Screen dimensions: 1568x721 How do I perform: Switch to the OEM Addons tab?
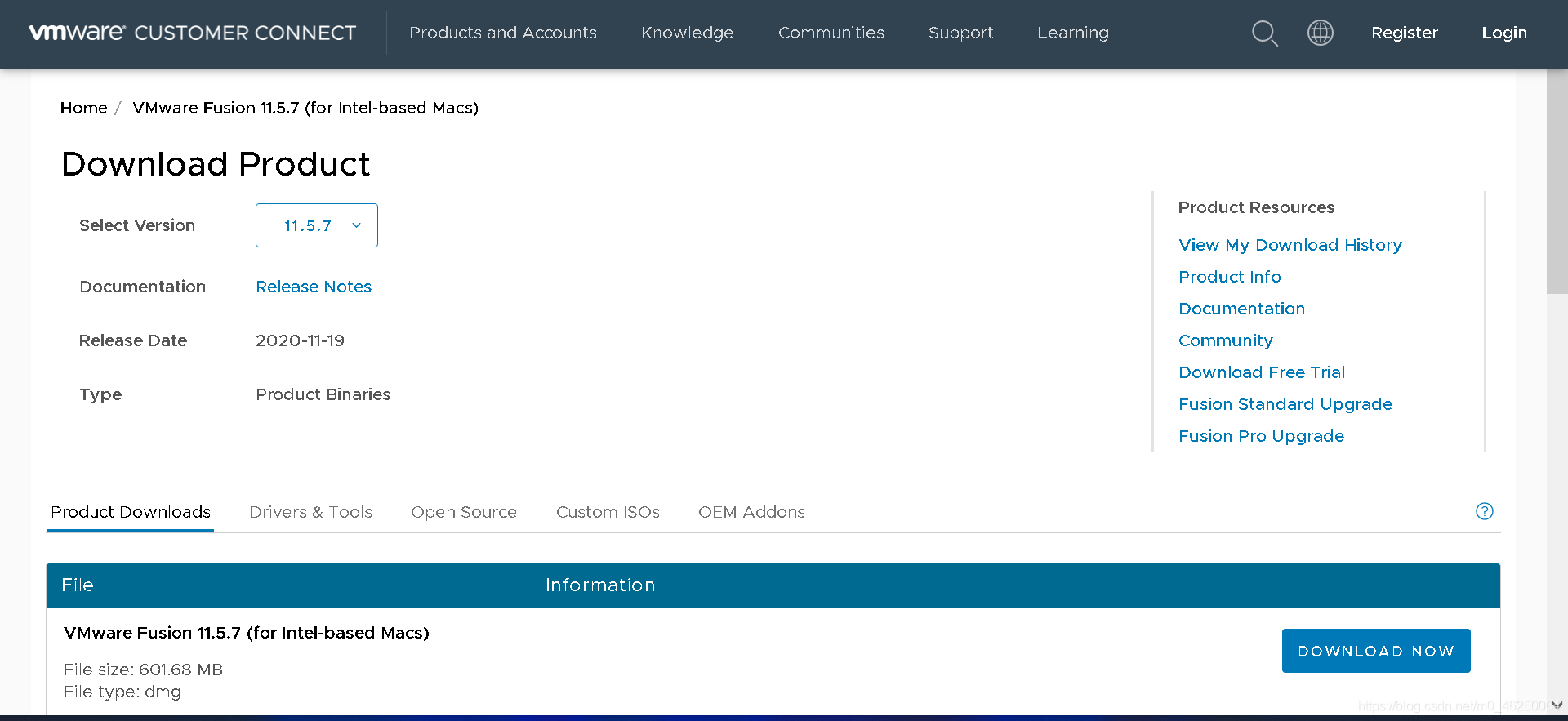point(751,512)
